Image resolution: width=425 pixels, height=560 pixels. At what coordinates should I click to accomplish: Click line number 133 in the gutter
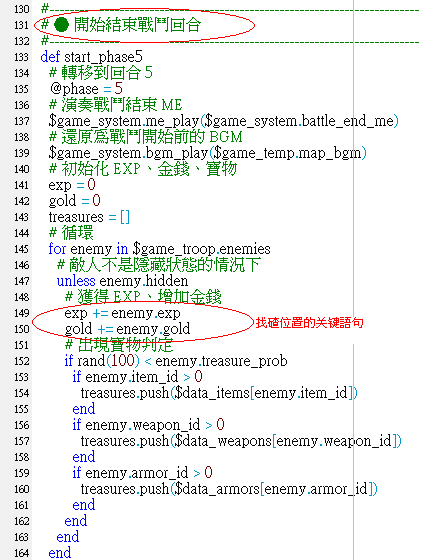[x=21, y=57]
